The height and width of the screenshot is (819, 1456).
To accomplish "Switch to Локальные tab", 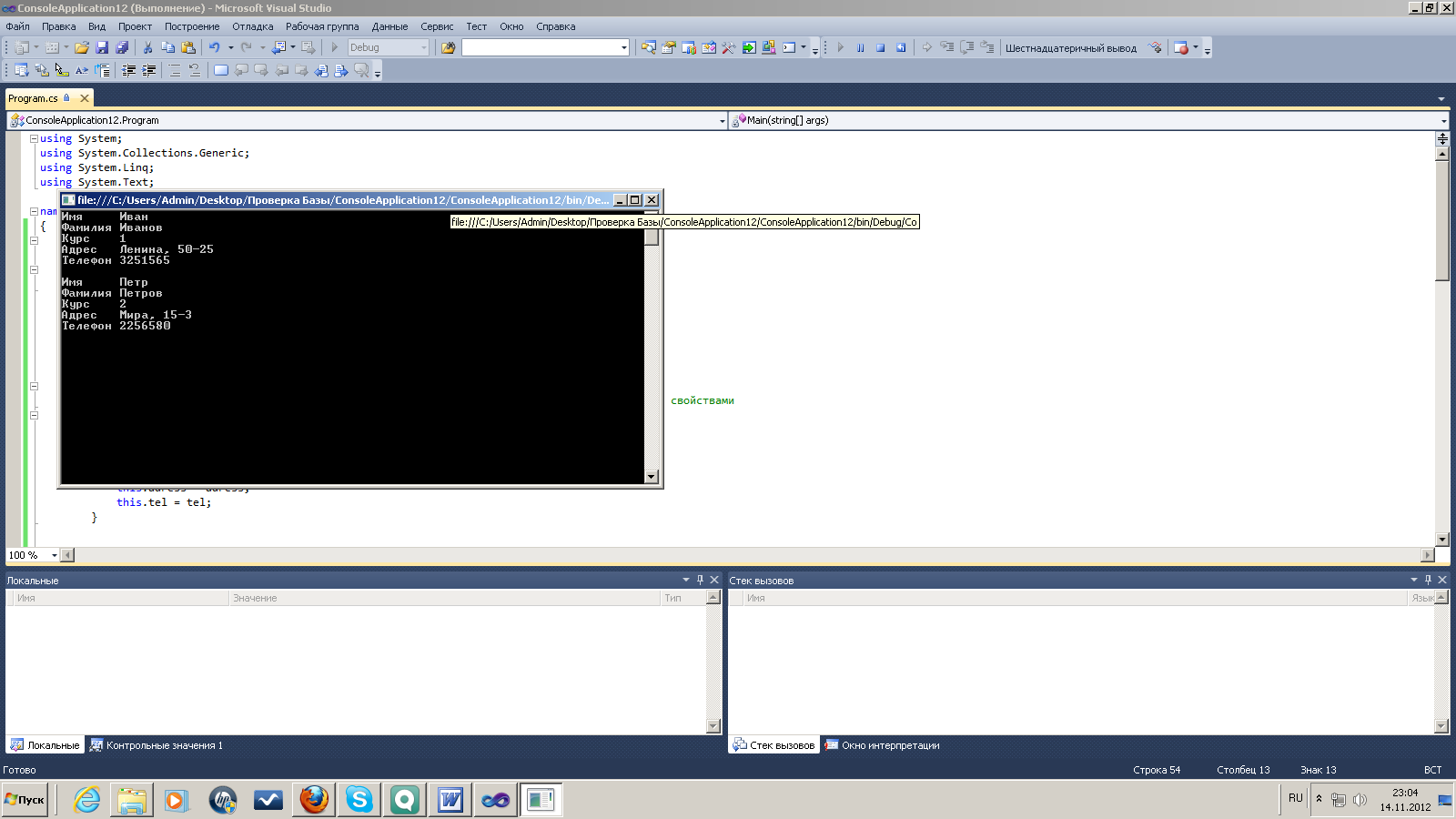I will 45,745.
